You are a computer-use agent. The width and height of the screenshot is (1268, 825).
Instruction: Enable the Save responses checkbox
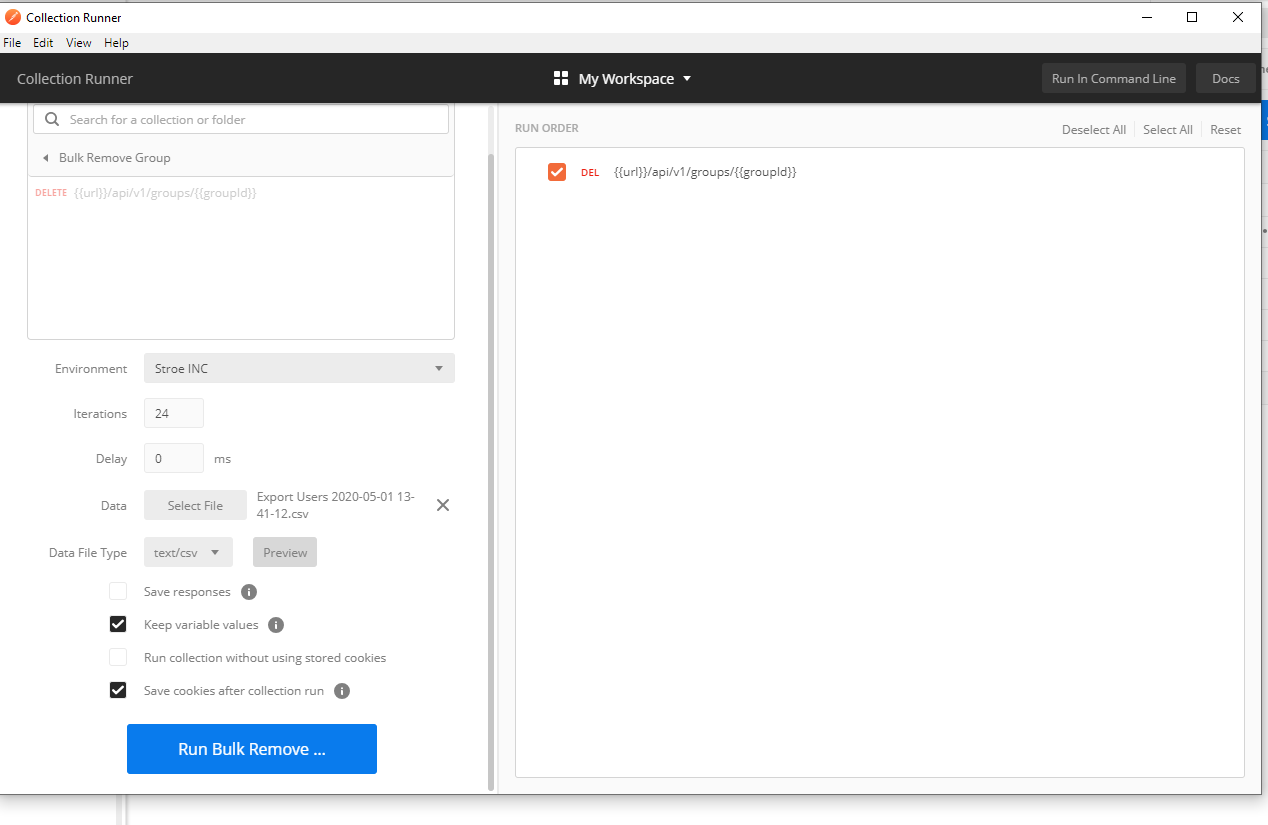pyautogui.click(x=118, y=592)
